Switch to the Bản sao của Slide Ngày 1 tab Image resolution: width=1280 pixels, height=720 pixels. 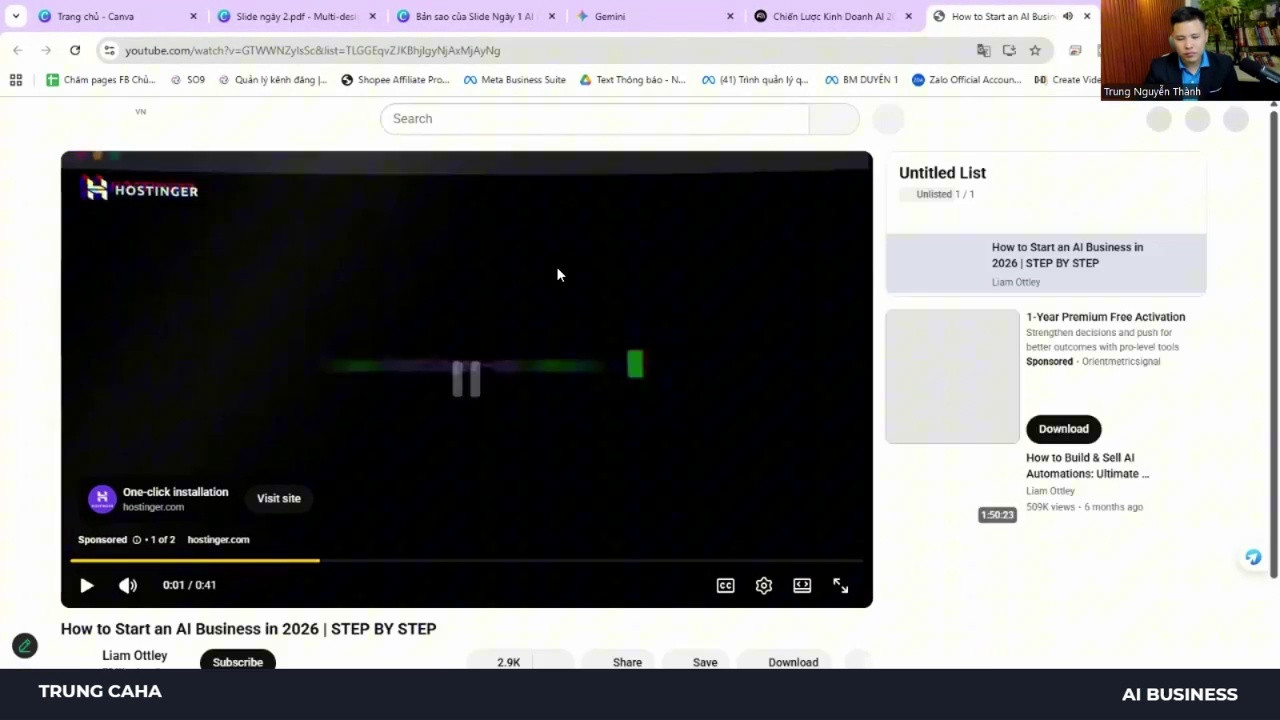[x=474, y=16]
